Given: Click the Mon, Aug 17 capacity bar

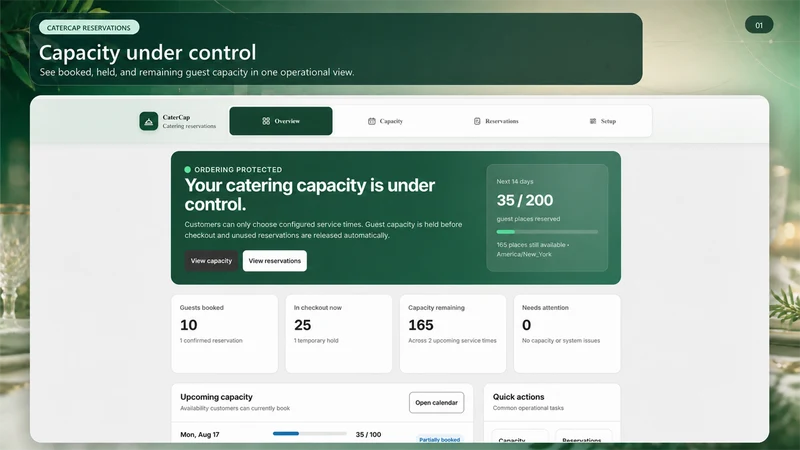Looking at the screenshot, I should tap(310, 434).
